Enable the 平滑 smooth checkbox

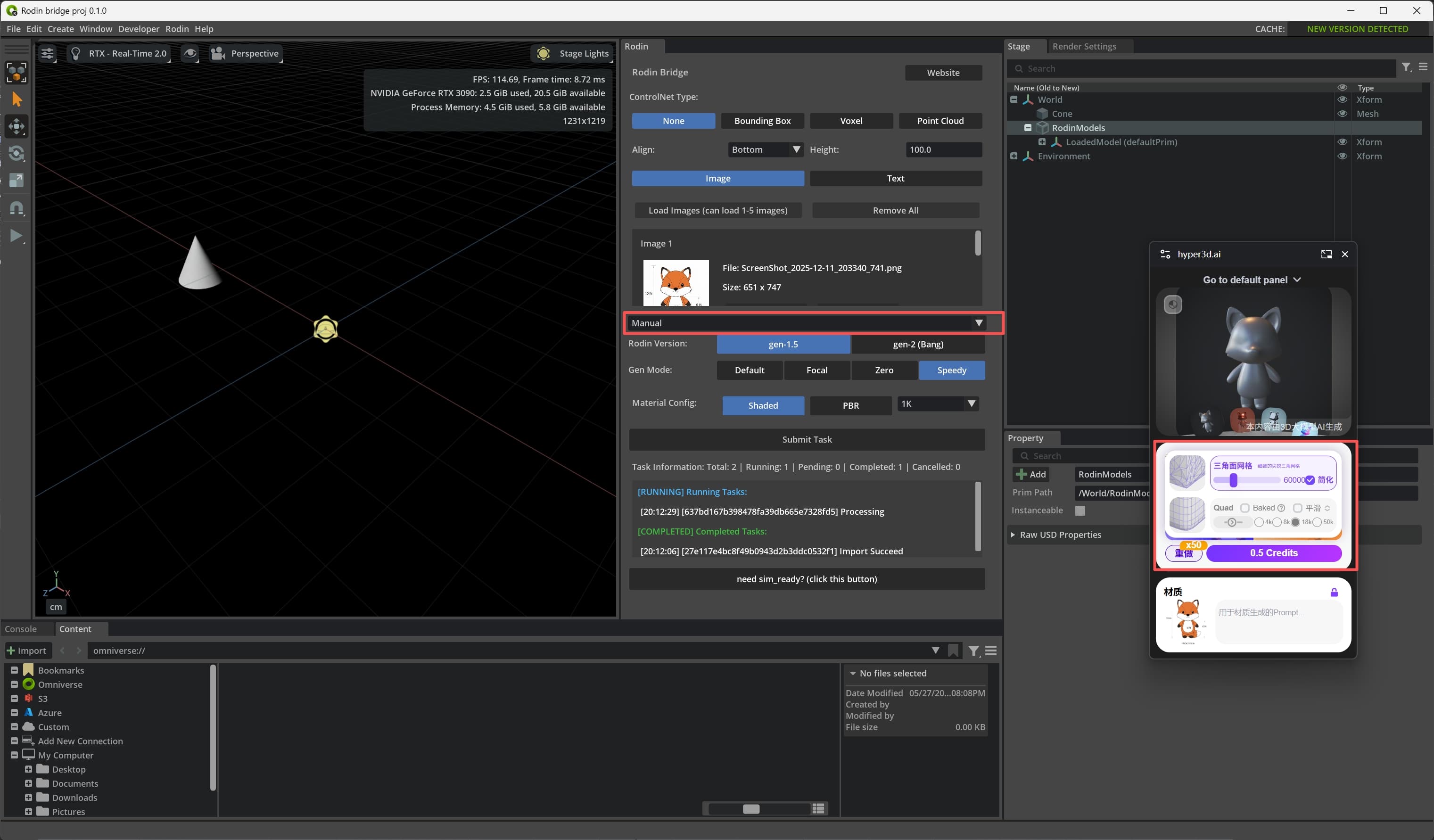(1297, 508)
